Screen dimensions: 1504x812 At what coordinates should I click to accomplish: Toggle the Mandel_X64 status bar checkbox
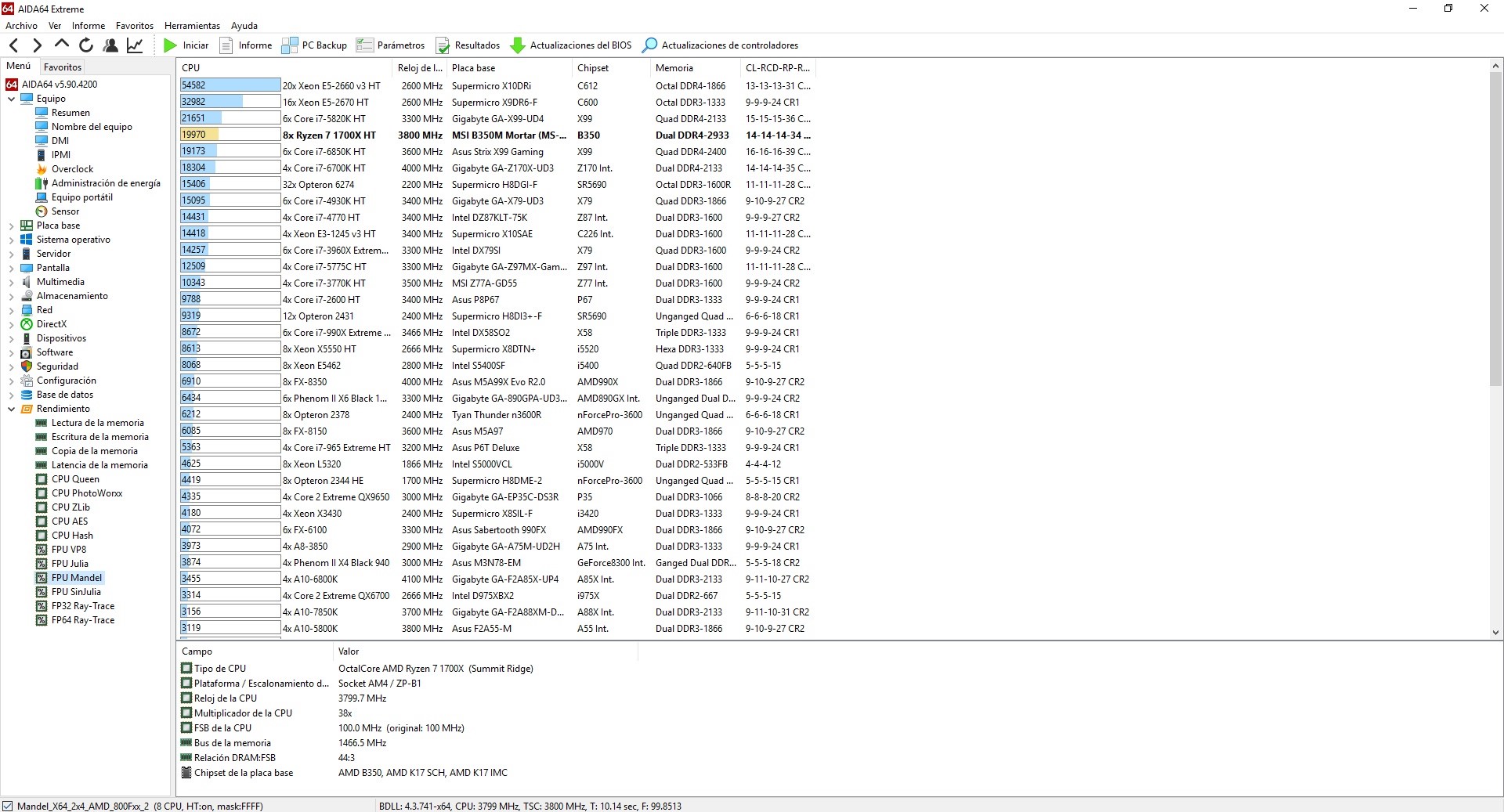pos(7,806)
